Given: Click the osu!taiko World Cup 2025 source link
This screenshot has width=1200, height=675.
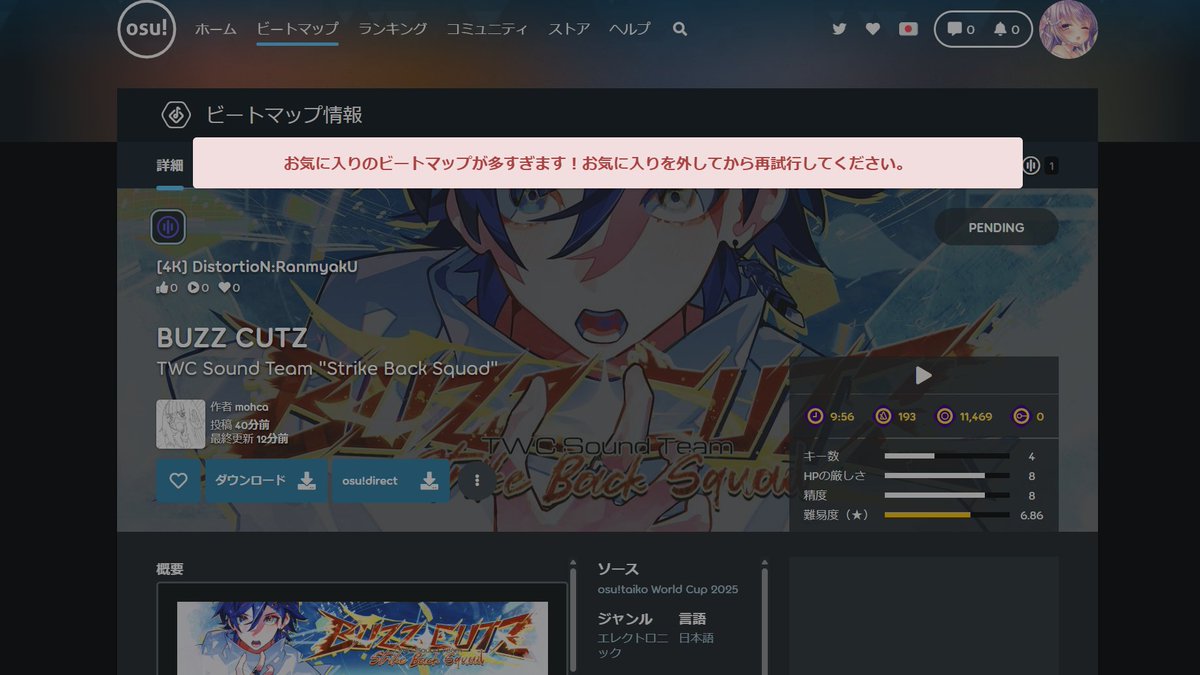Looking at the screenshot, I should (667, 590).
